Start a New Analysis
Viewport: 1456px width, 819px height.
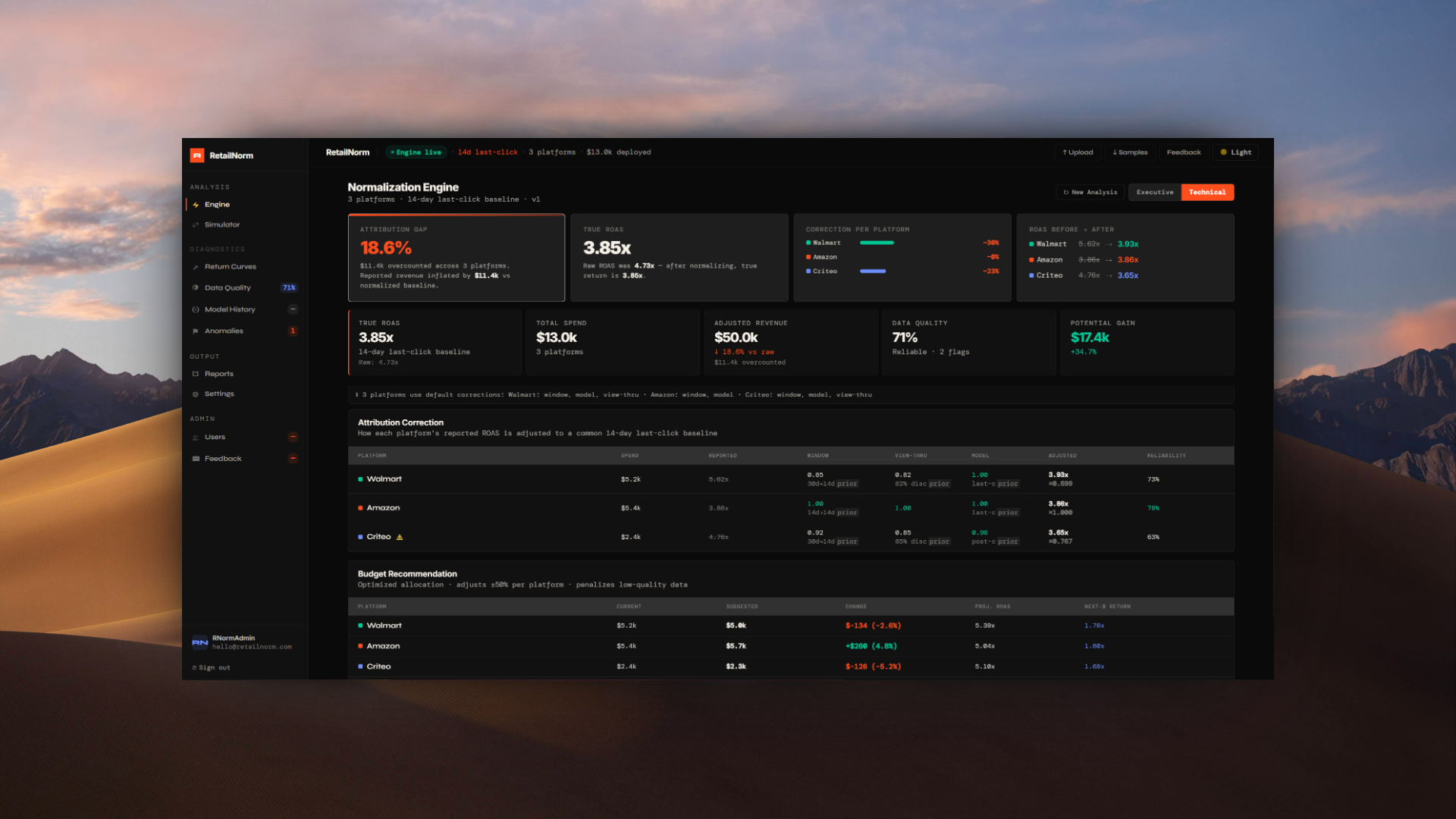(x=1090, y=192)
